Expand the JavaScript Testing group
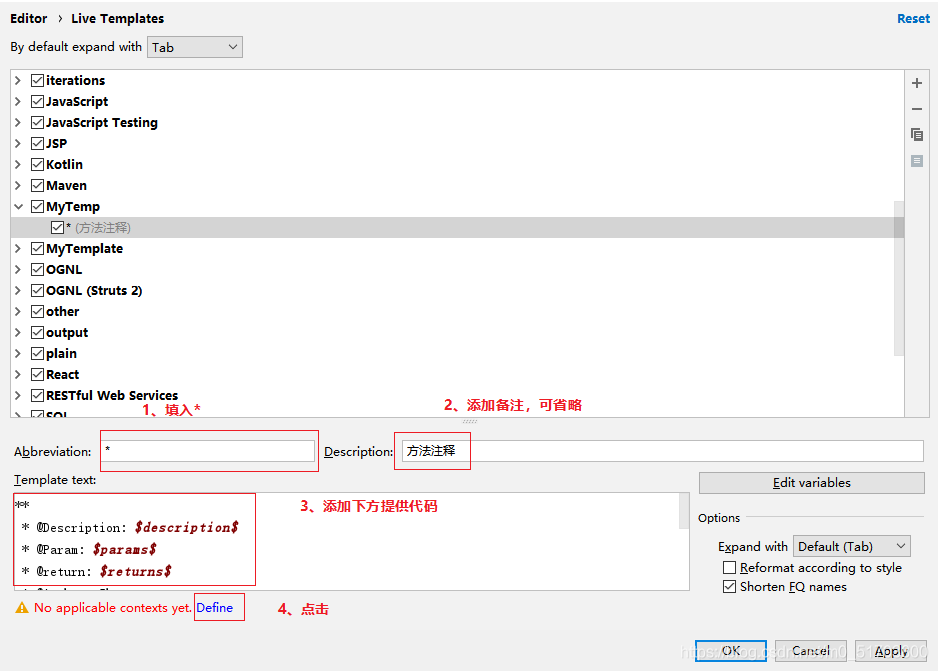This screenshot has width=938, height=671. click(x=18, y=122)
